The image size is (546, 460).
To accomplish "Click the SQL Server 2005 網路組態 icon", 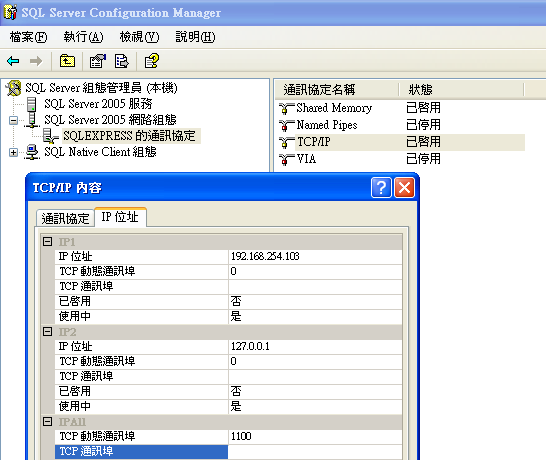I will [x=32, y=120].
